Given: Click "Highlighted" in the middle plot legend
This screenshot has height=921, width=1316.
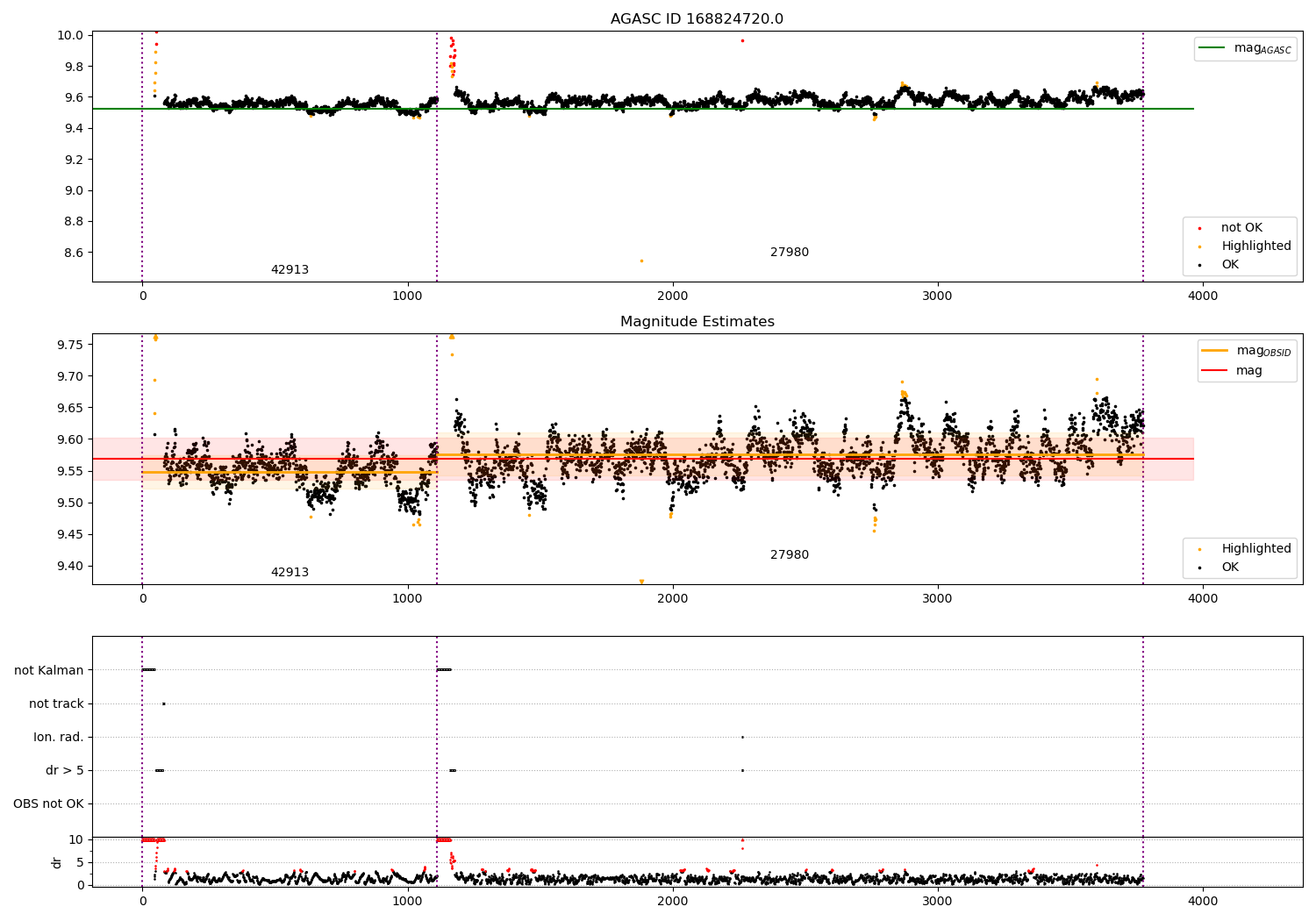Looking at the screenshot, I should point(1256,549).
